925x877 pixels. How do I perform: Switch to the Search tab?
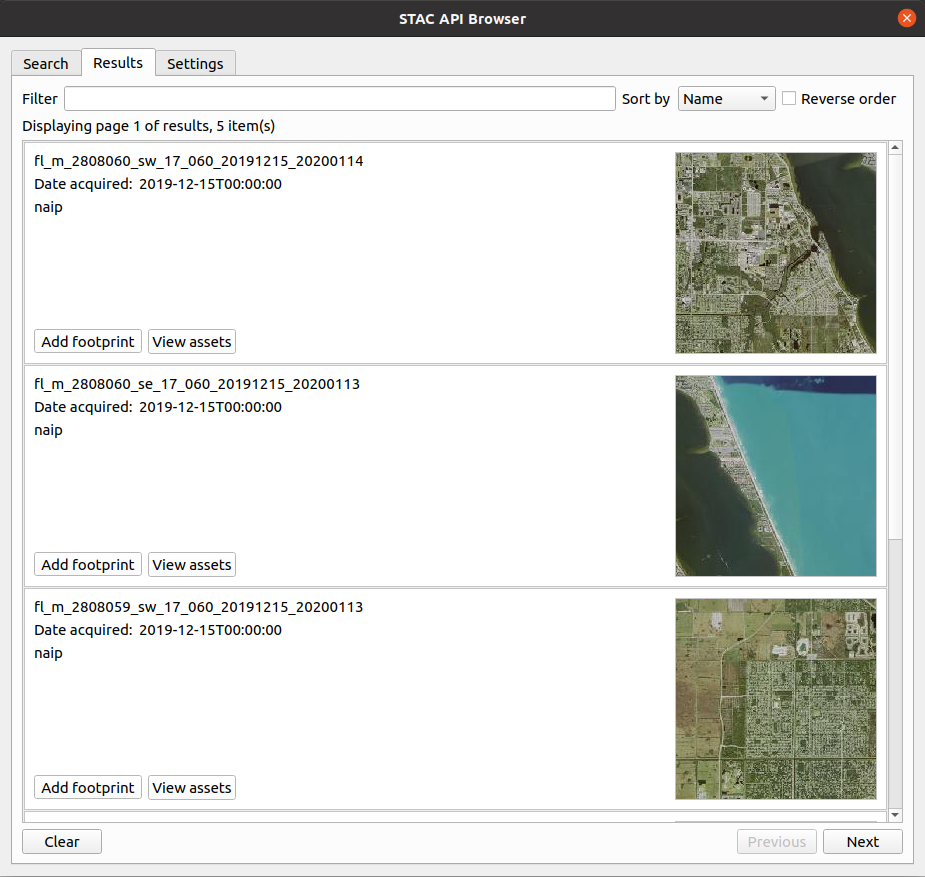coord(46,64)
